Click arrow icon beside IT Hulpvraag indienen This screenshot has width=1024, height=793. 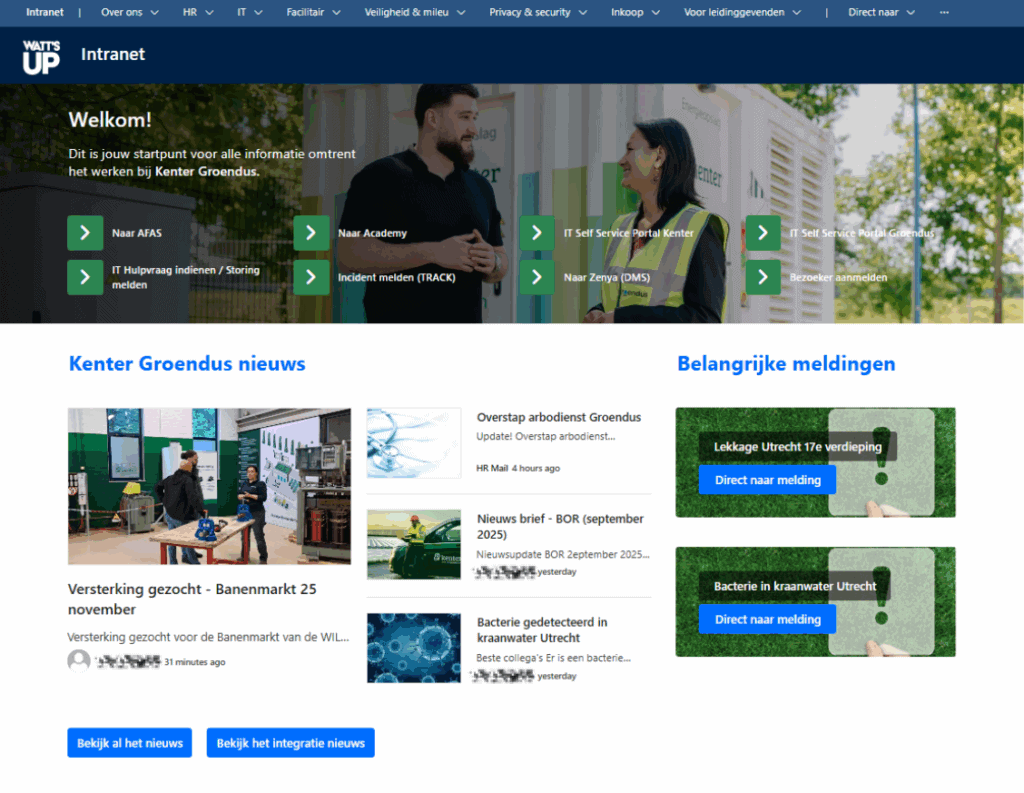85,277
